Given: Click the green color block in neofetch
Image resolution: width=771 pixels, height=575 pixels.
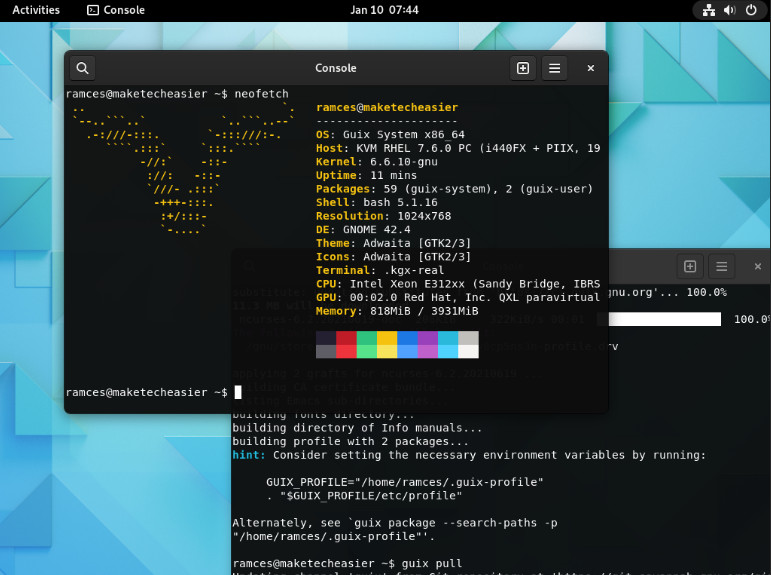Looking at the screenshot, I should [367, 337].
